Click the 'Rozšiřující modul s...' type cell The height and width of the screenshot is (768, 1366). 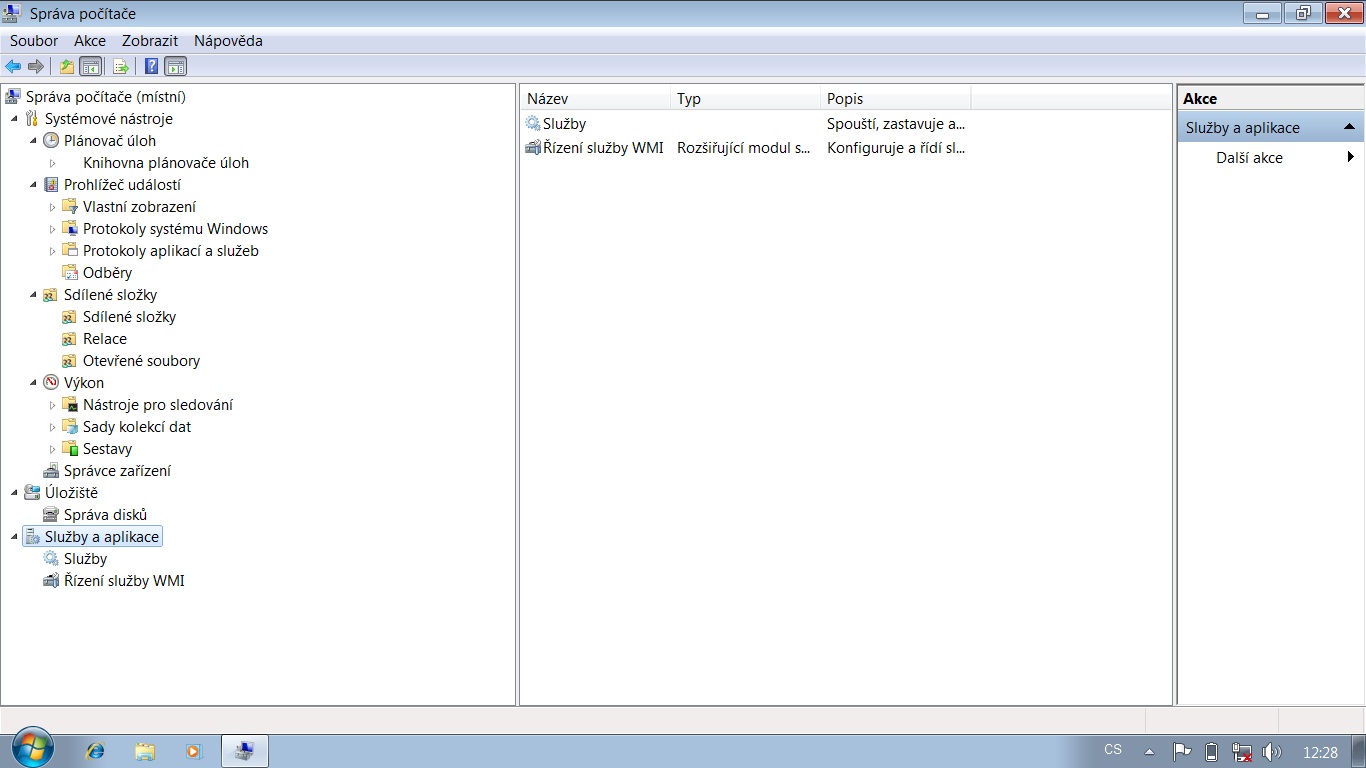click(744, 148)
